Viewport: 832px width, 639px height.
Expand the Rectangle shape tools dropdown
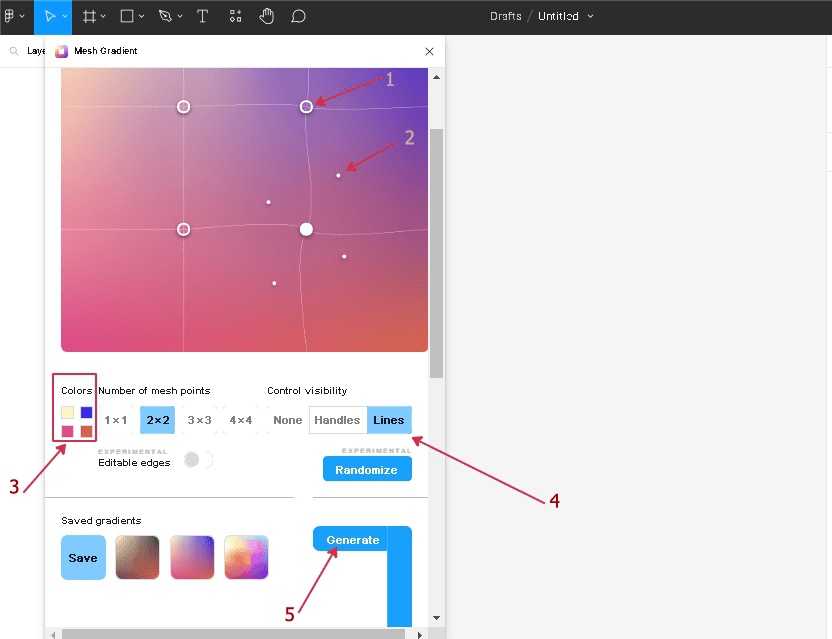142,17
